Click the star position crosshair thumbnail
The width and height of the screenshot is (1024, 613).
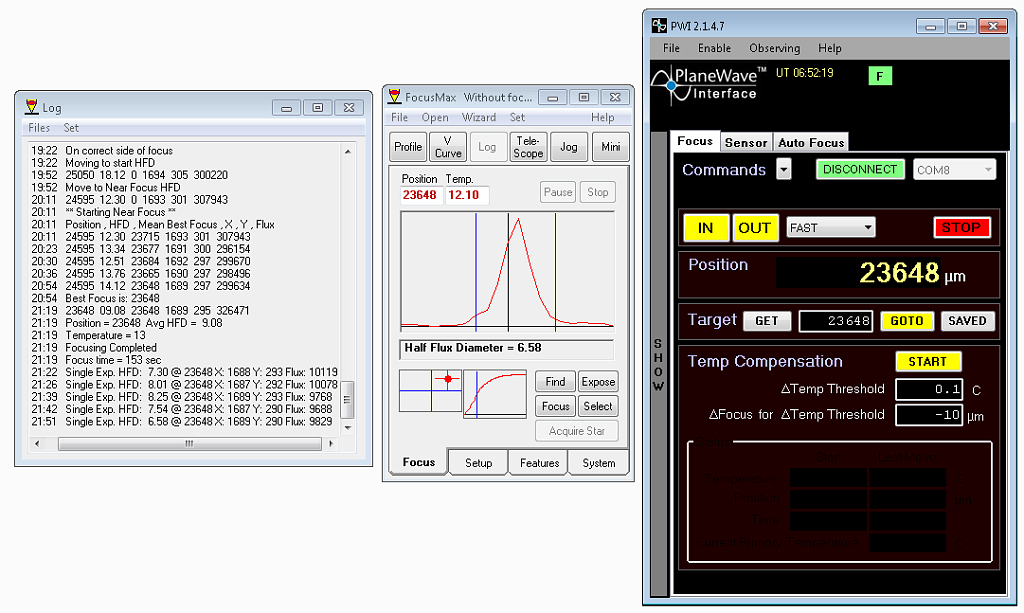(x=430, y=390)
